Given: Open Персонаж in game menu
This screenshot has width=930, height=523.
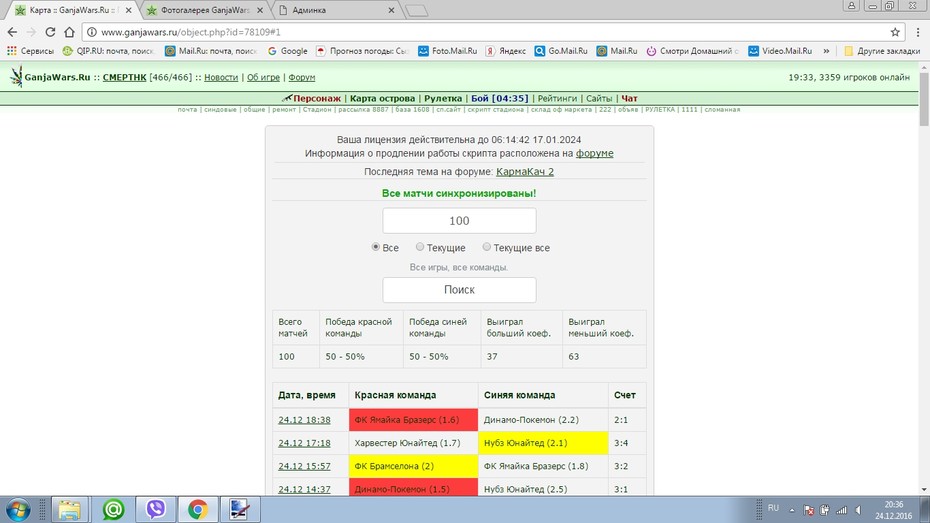Looking at the screenshot, I should [x=317, y=98].
